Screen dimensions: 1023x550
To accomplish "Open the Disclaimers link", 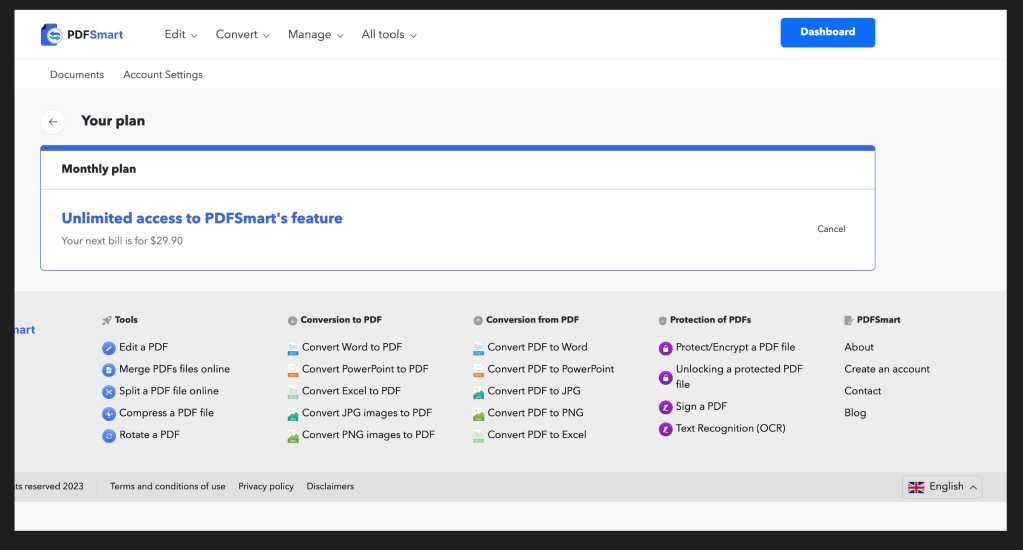I will 330,486.
